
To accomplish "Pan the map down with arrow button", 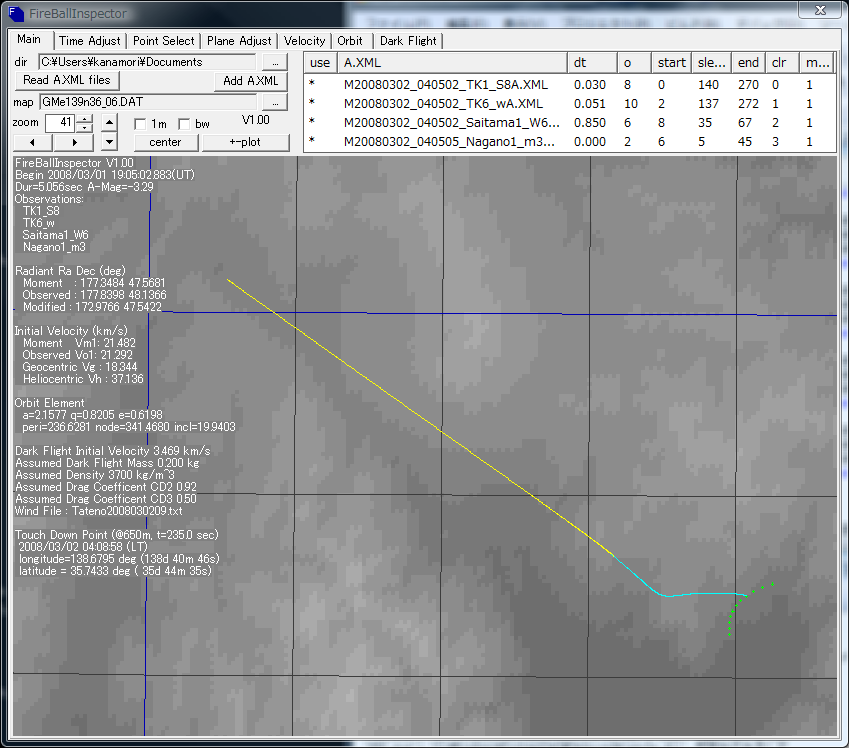I will click(x=110, y=142).
